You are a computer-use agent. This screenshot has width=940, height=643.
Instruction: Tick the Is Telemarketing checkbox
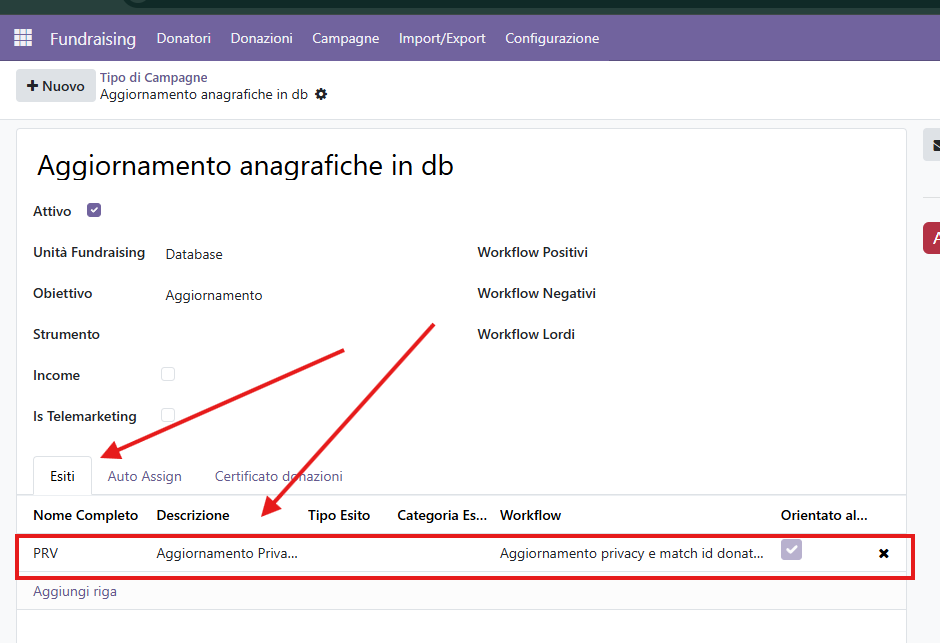coord(168,415)
